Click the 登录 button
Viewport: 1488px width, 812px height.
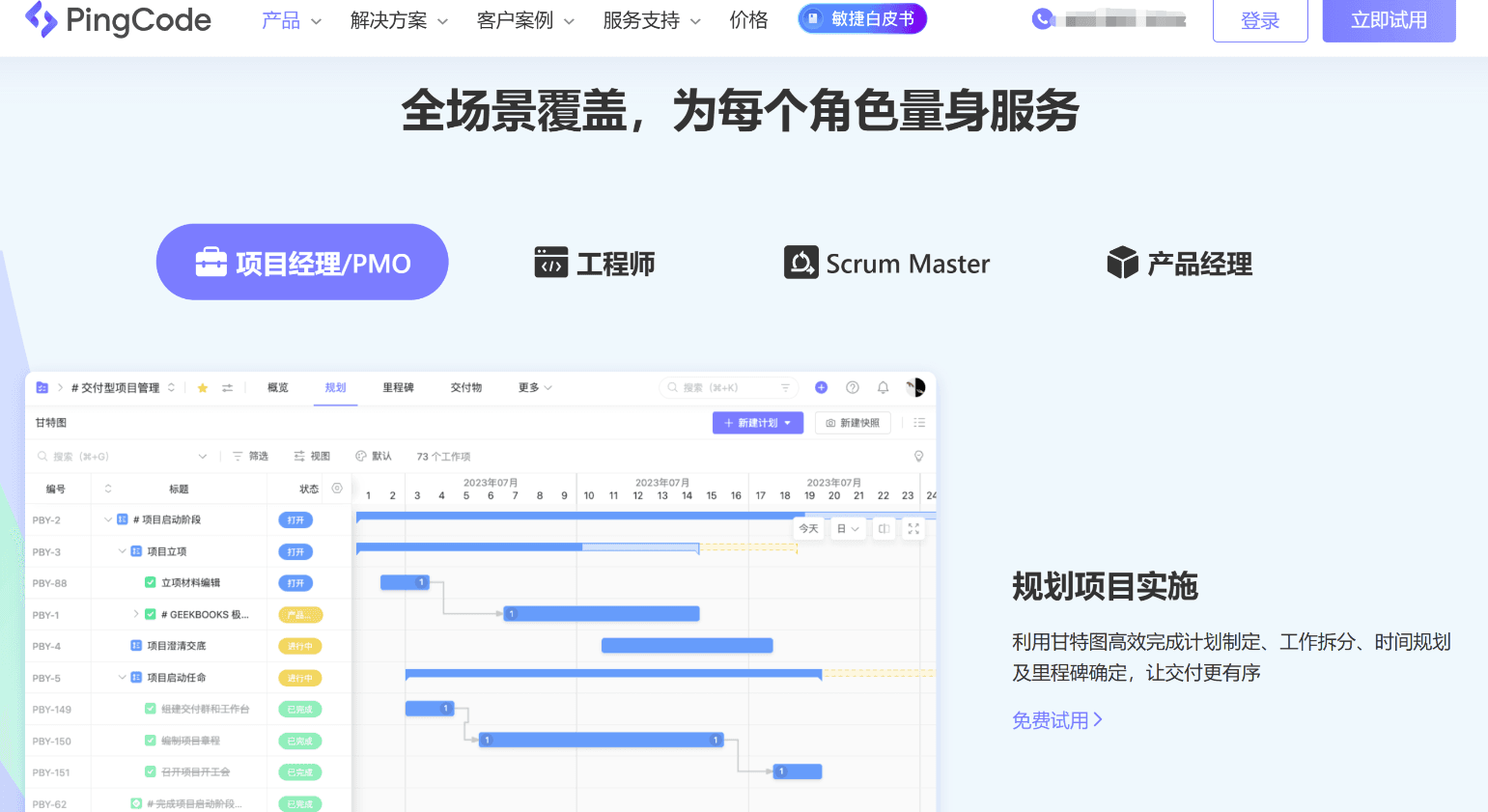(x=1260, y=20)
